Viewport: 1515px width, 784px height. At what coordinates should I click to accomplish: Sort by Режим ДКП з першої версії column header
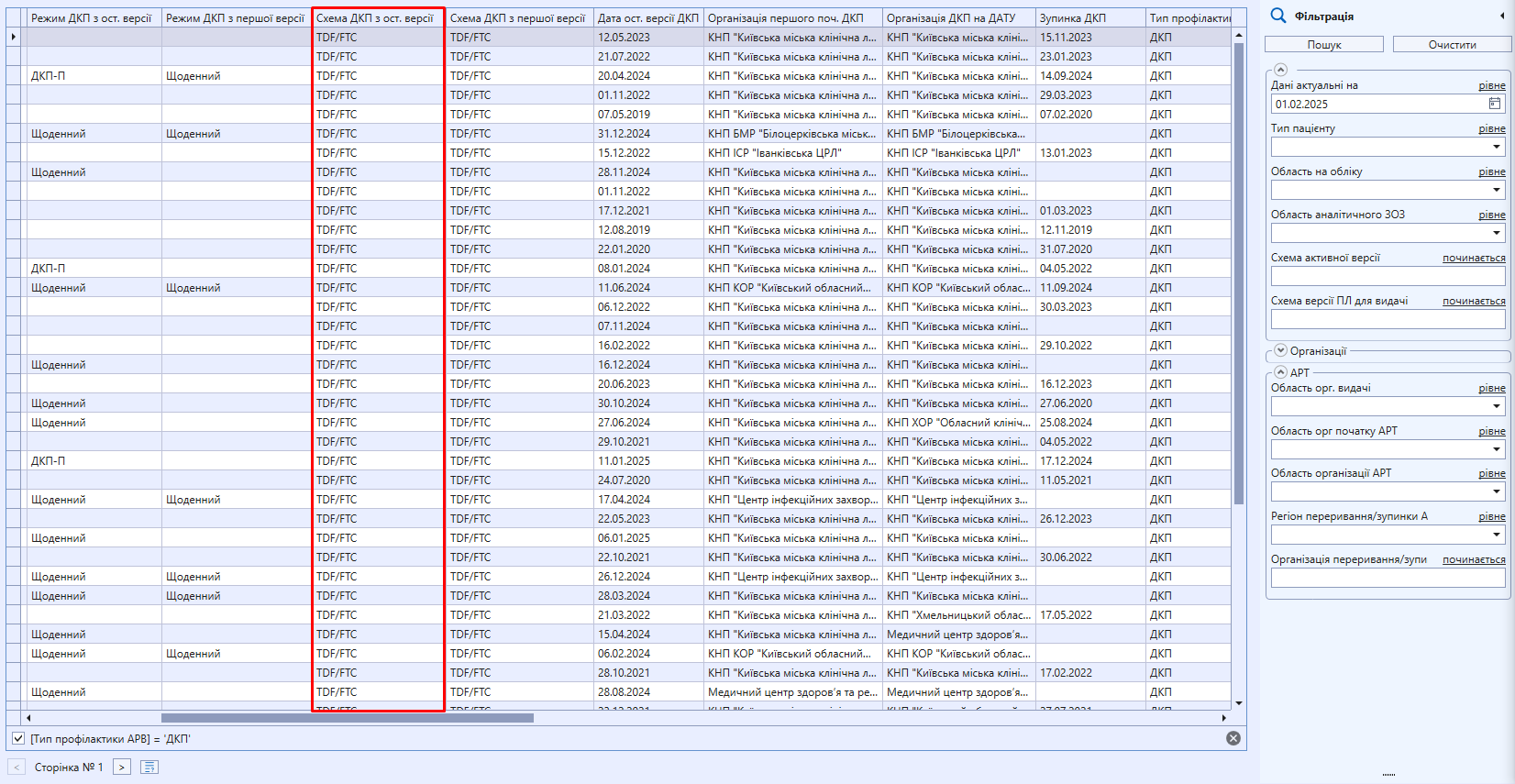(236, 17)
